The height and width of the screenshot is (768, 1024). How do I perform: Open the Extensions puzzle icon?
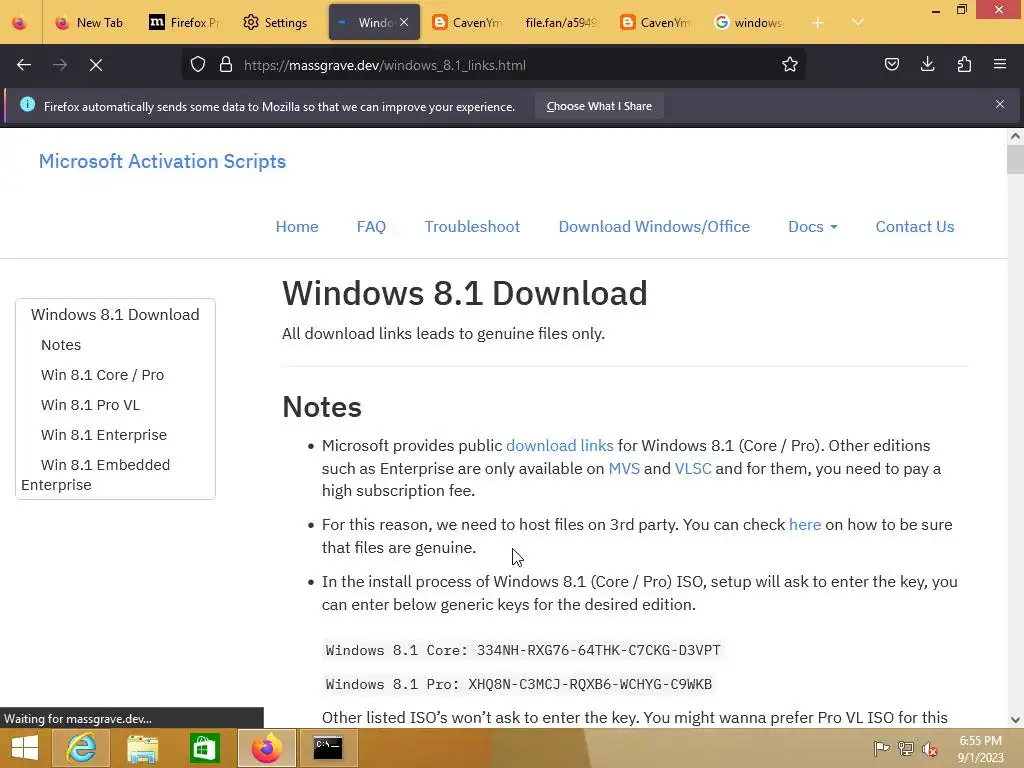[964, 65]
